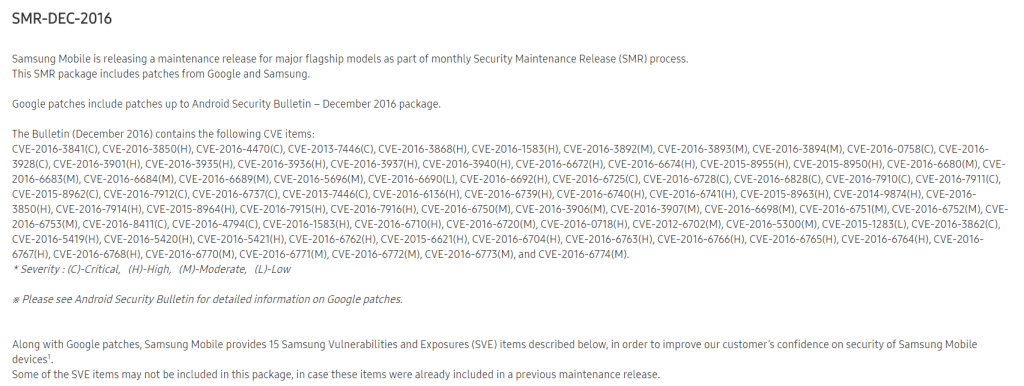
Task: Click CVE-2016-4470(C) in the list
Action: (240, 149)
